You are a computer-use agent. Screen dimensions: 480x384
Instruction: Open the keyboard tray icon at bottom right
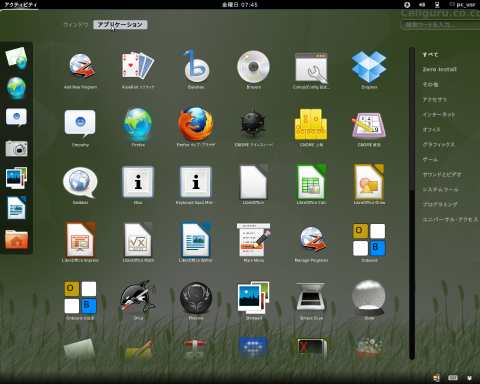[453, 378]
